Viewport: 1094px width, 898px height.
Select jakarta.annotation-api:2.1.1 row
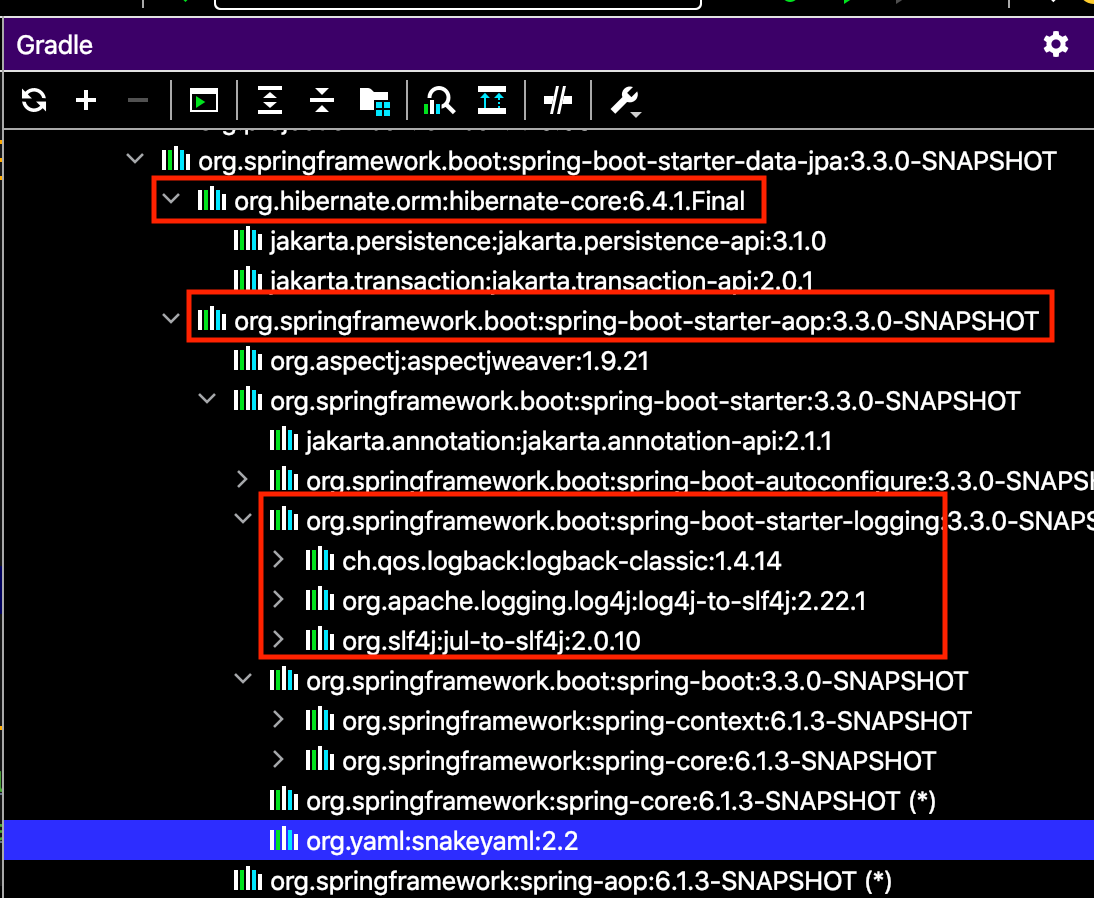click(548, 441)
